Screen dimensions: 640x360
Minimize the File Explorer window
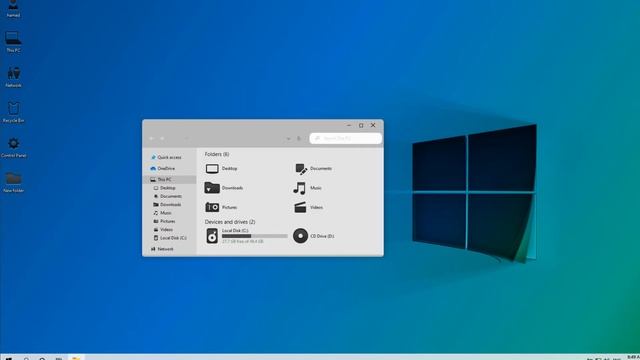(349, 125)
